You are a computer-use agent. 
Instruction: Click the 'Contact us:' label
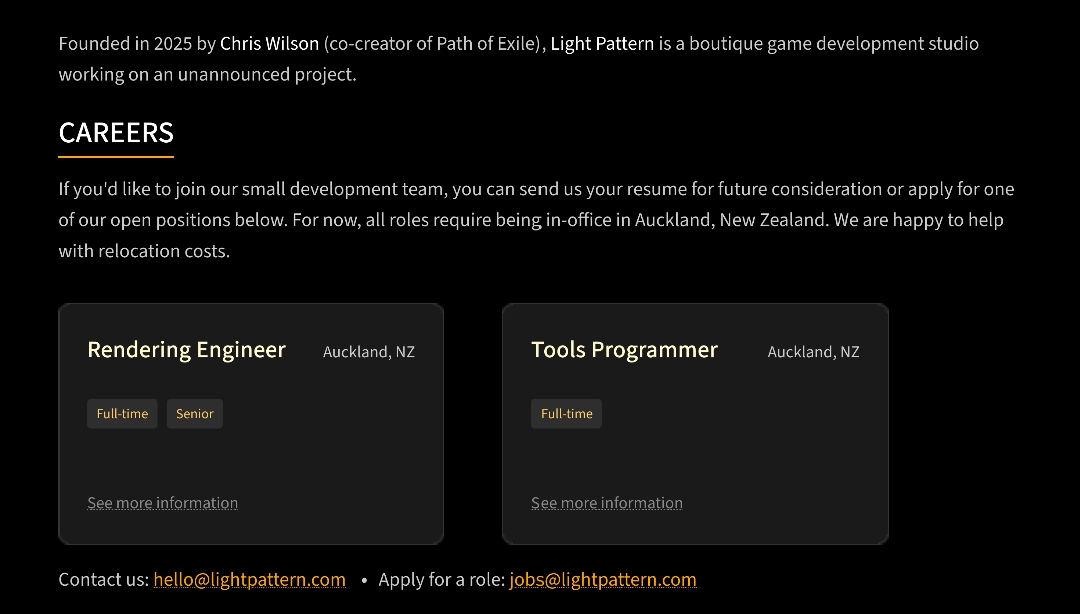tap(103, 580)
